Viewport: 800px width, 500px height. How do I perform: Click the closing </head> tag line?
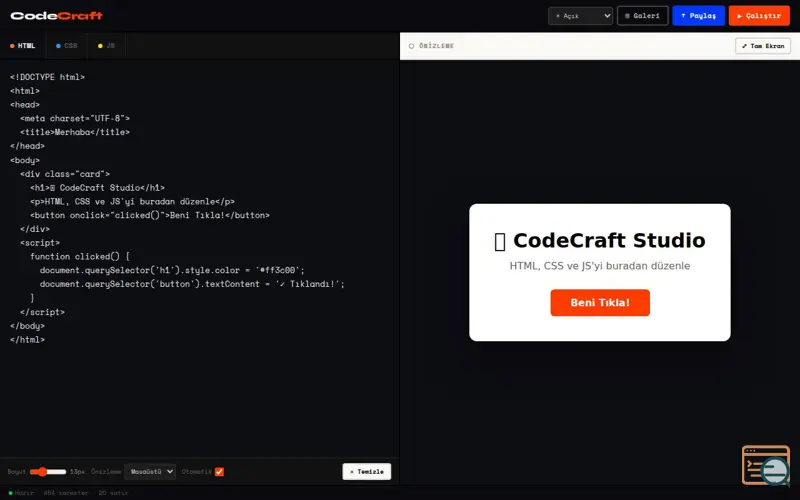click(28, 146)
